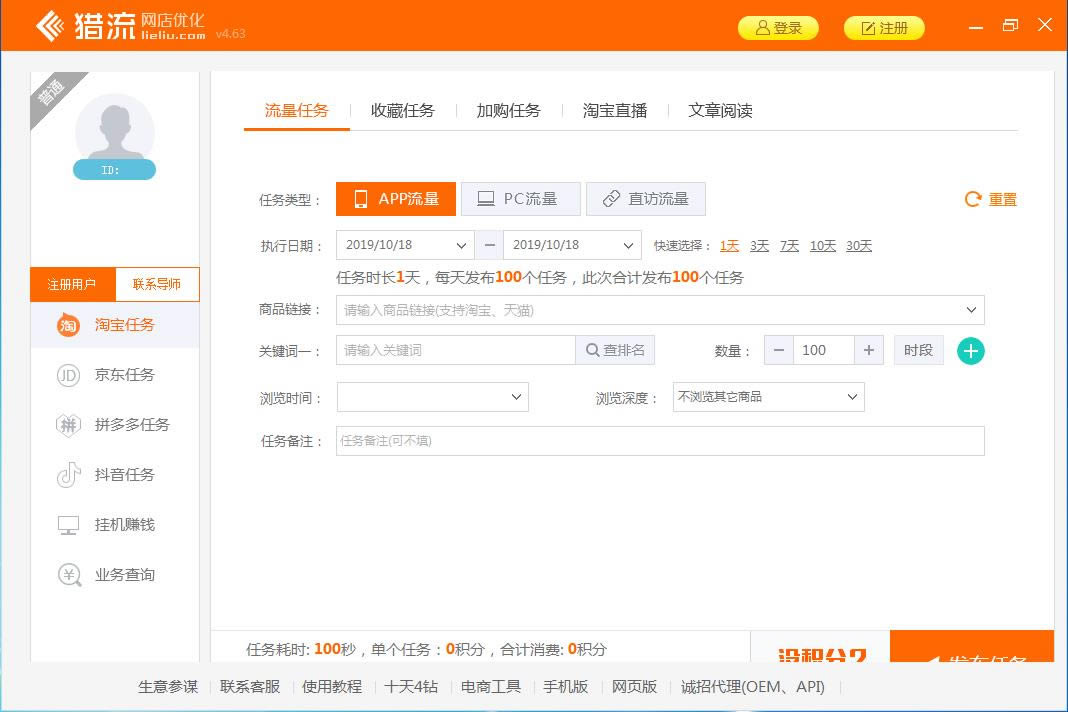Open 淘宝任务 in the sidebar

tap(114, 325)
